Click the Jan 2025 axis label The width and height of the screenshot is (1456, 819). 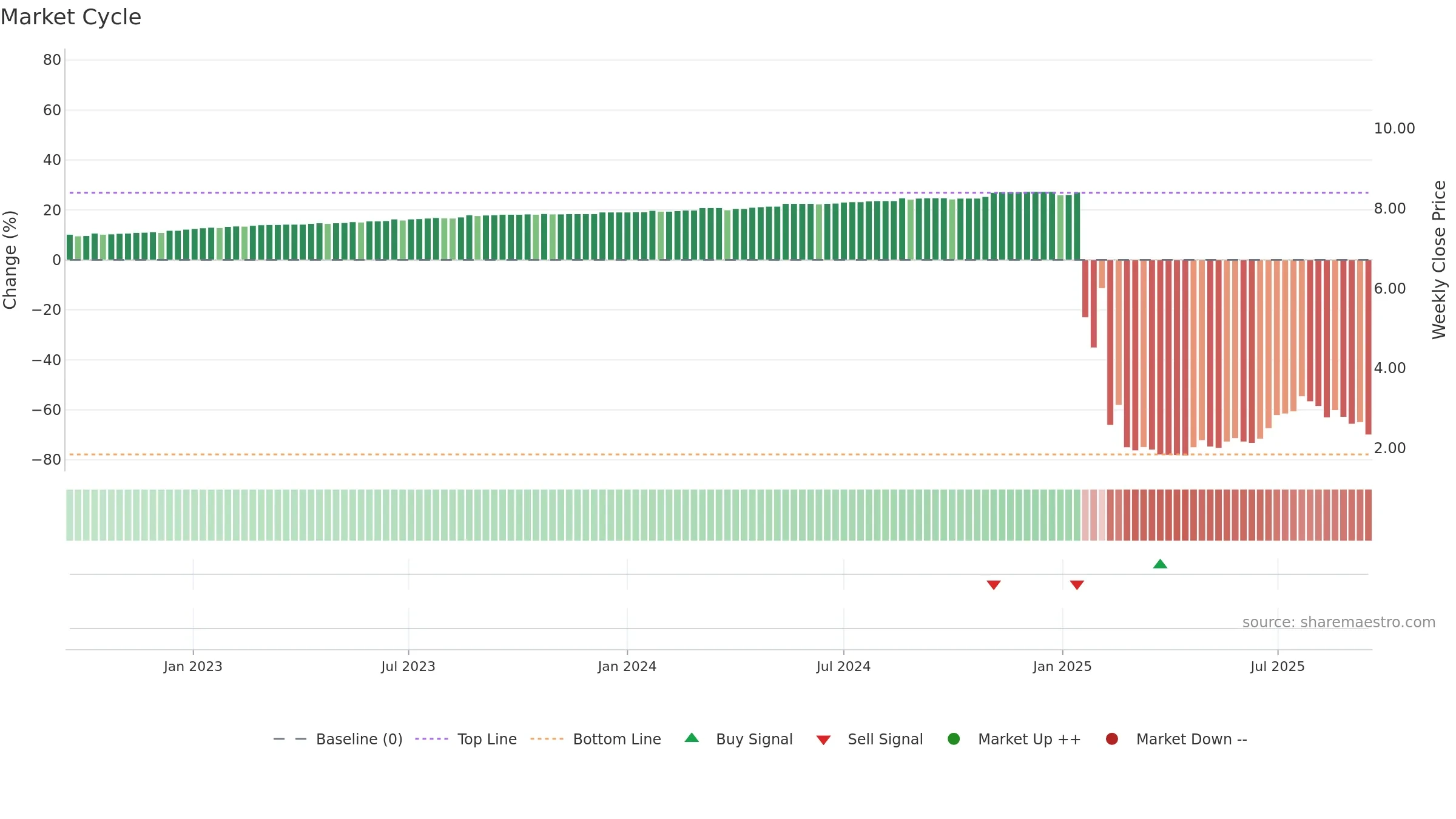[1062, 667]
